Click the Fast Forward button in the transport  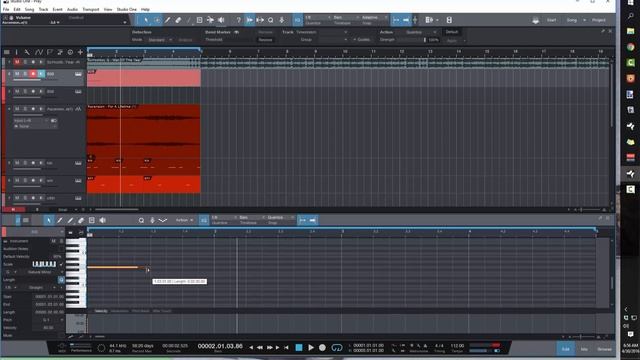(269, 347)
